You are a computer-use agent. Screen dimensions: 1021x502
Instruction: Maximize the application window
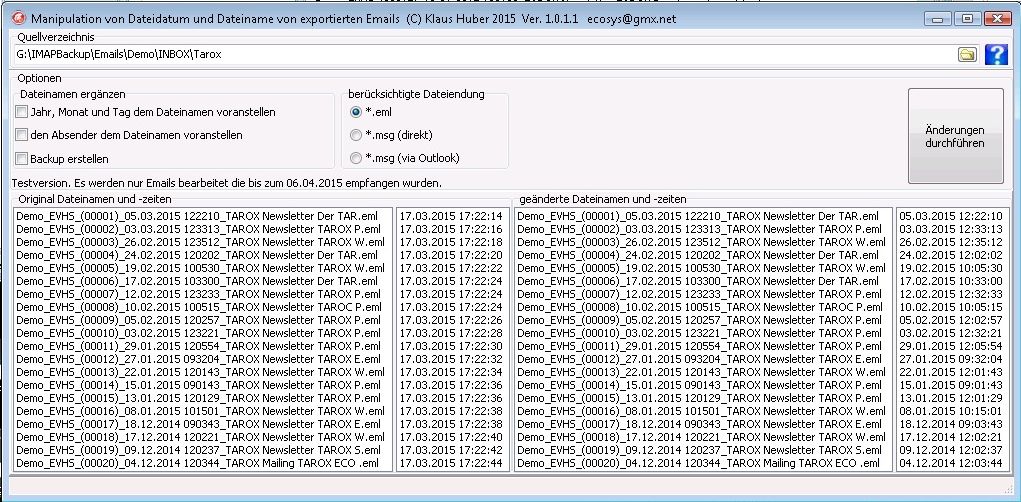968,19
